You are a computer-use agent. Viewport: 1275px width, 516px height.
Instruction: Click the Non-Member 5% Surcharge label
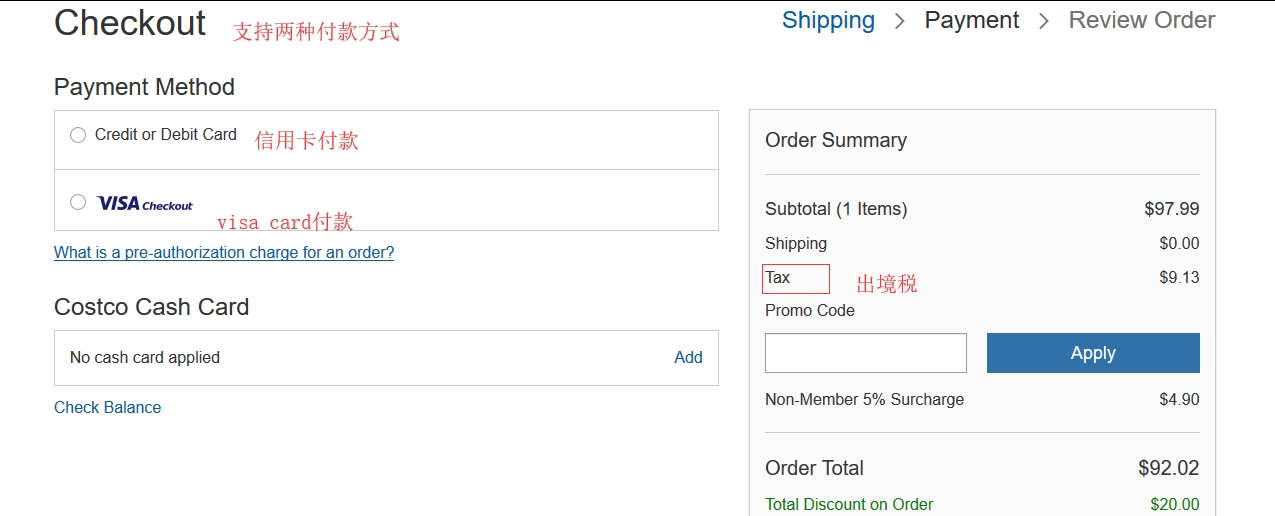864,400
